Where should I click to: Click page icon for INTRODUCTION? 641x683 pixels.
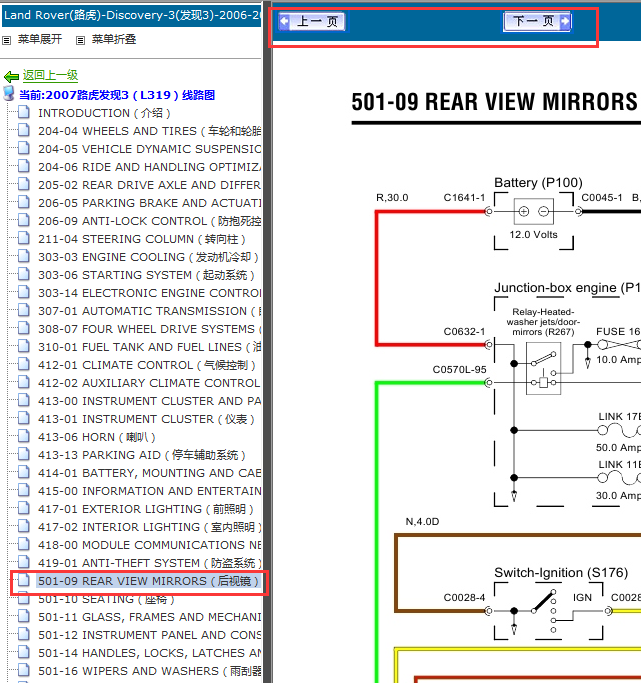tap(24, 112)
